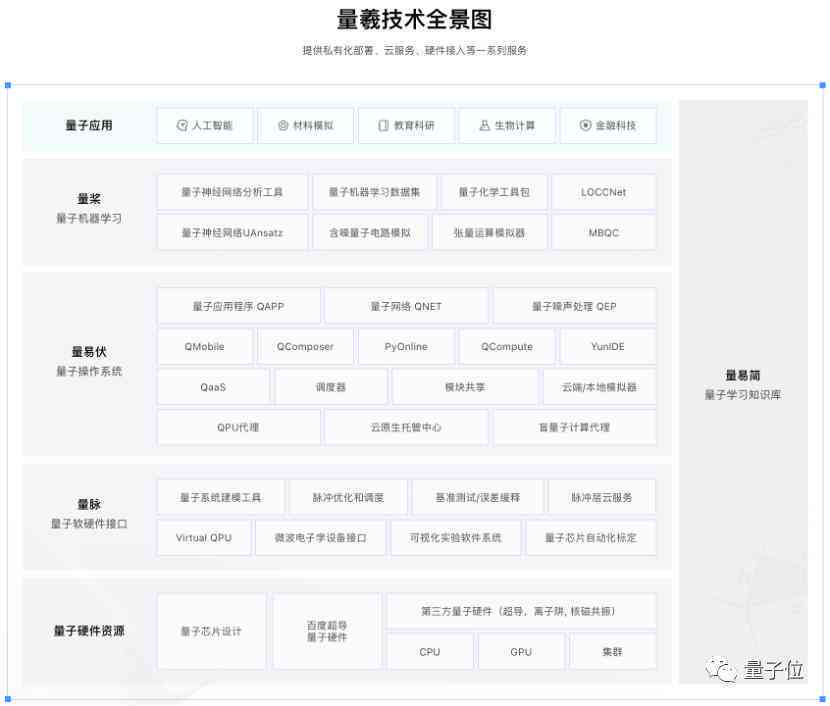Image resolution: width=830 pixels, height=706 pixels.
Task: Click the QMobile box
Action: (205, 347)
